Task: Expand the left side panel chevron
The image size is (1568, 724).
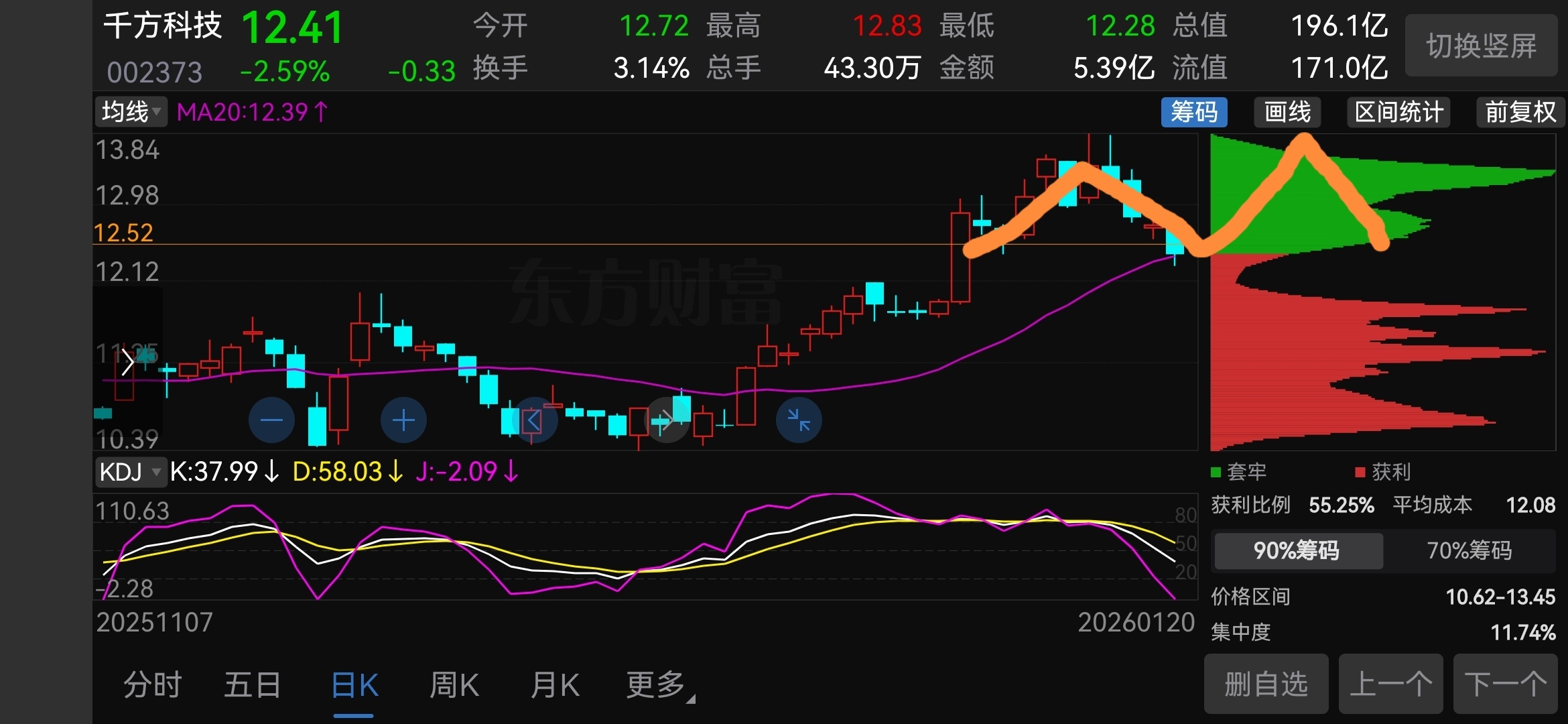Action: (x=127, y=363)
